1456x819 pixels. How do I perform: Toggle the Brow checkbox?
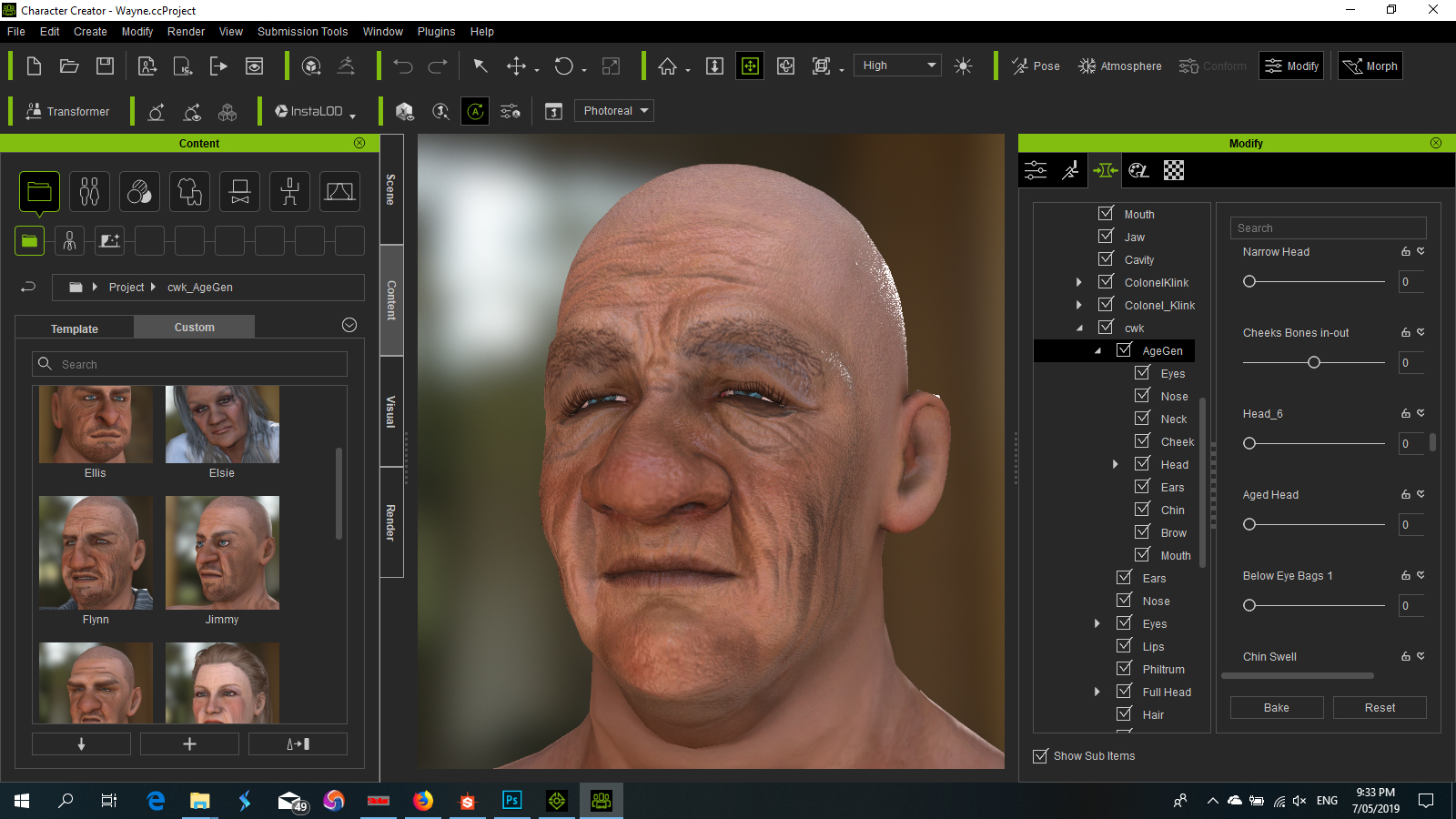click(x=1142, y=531)
